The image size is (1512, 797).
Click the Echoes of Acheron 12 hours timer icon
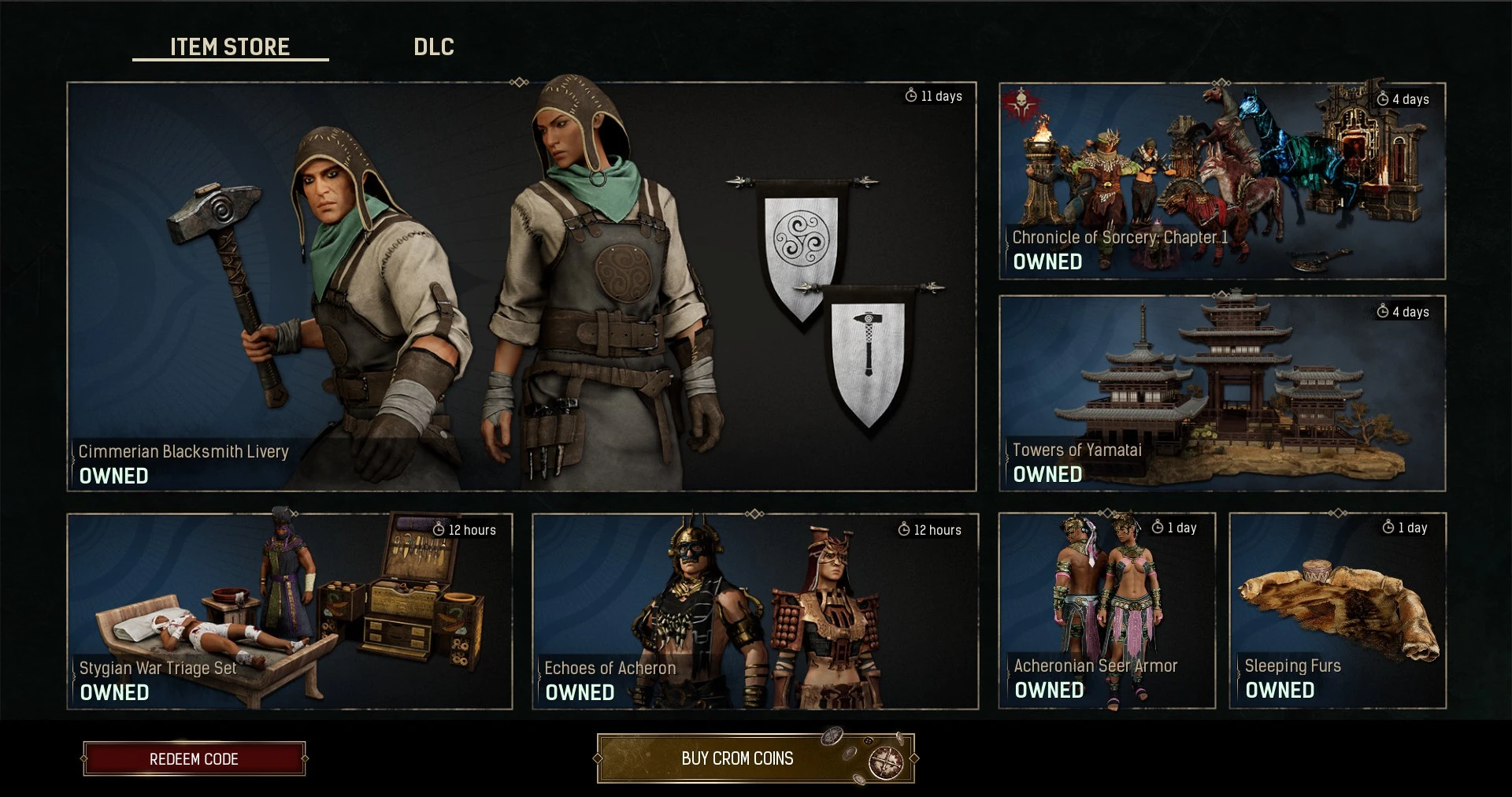click(x=904, y=529)
